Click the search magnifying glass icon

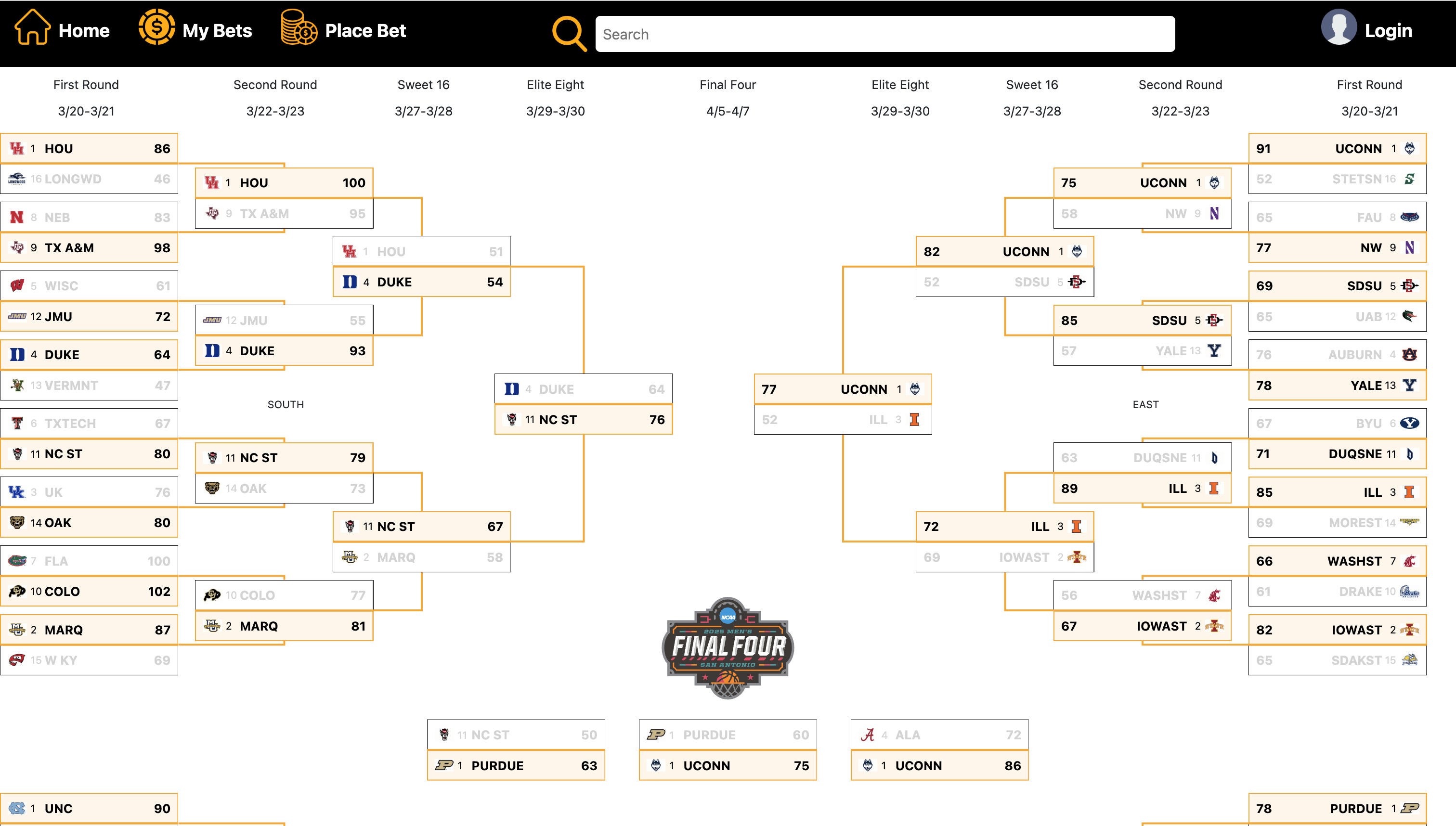click(x=568, y=33)
